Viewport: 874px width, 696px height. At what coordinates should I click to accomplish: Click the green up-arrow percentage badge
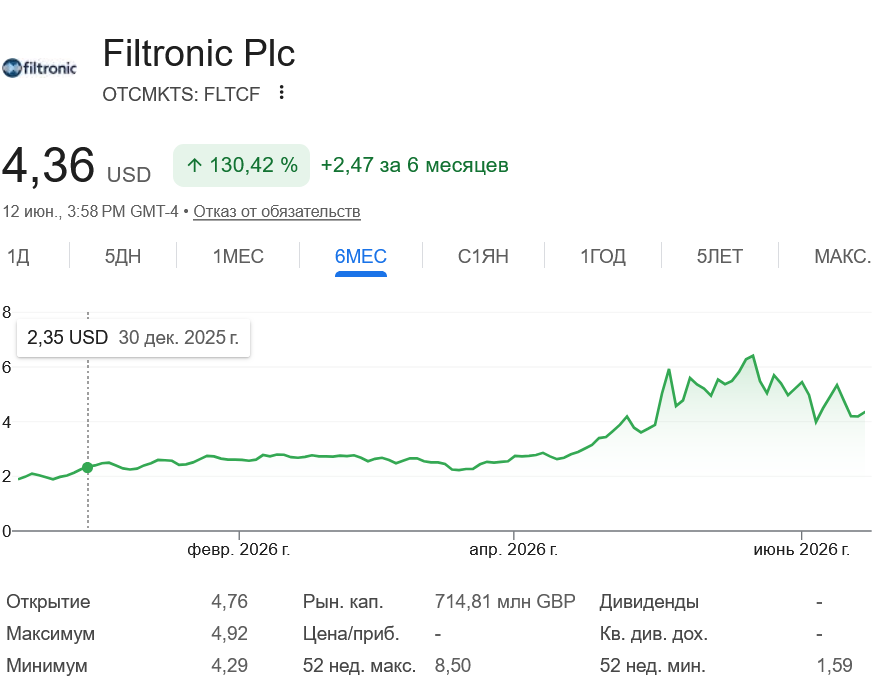tap(241, 166)
